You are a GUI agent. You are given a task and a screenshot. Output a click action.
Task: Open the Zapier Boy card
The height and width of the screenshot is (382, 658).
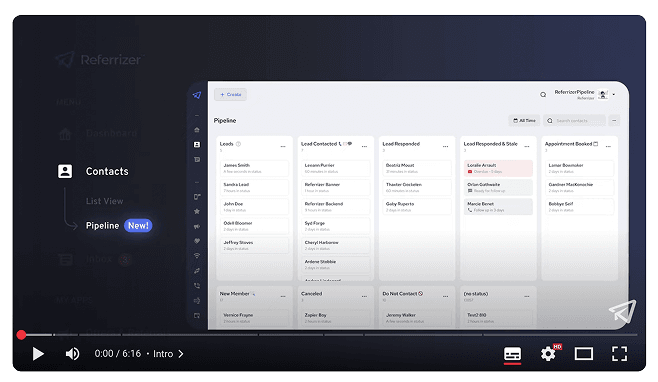(336, 318)
